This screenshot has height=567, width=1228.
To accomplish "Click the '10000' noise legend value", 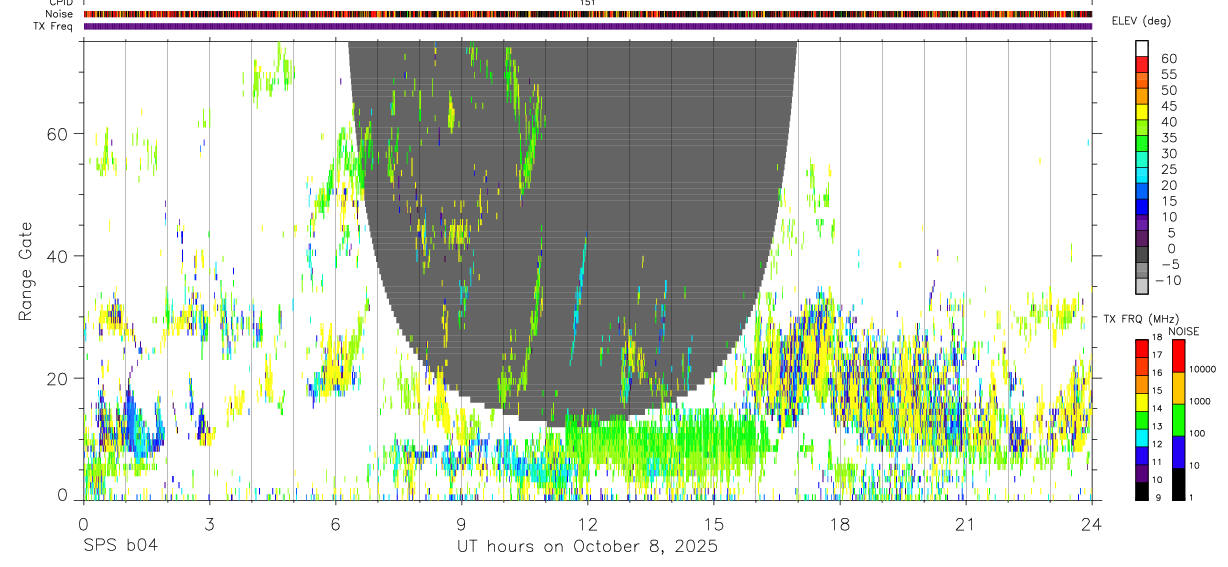I will [1202, 369].
